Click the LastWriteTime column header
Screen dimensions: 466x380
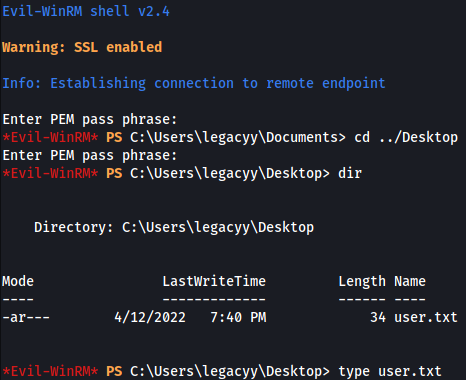(x=214, y=281)
